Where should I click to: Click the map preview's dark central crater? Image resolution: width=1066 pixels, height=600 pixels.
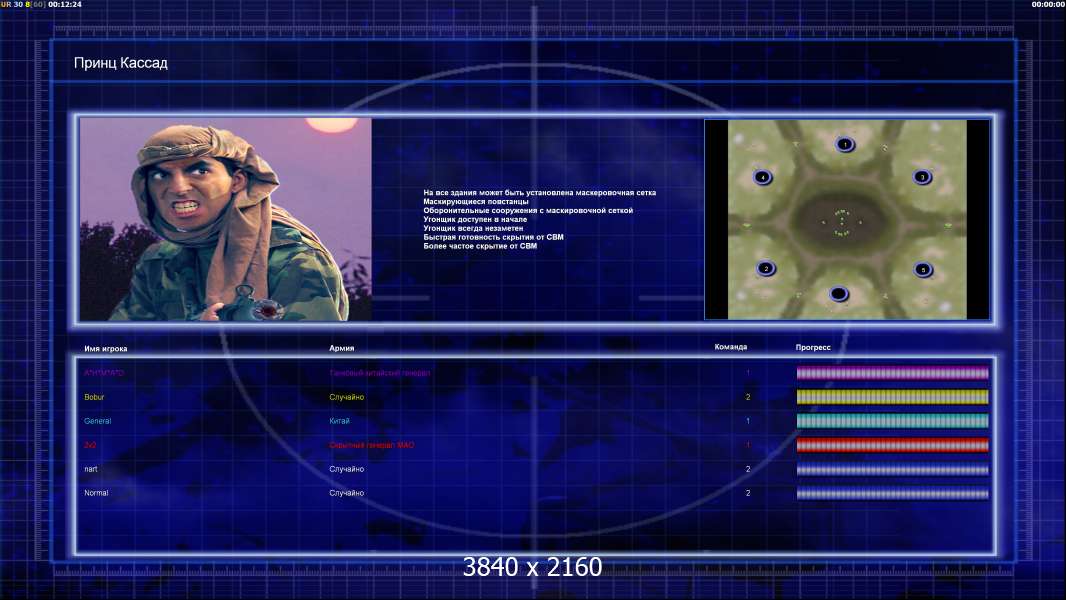tap(841, 223)
